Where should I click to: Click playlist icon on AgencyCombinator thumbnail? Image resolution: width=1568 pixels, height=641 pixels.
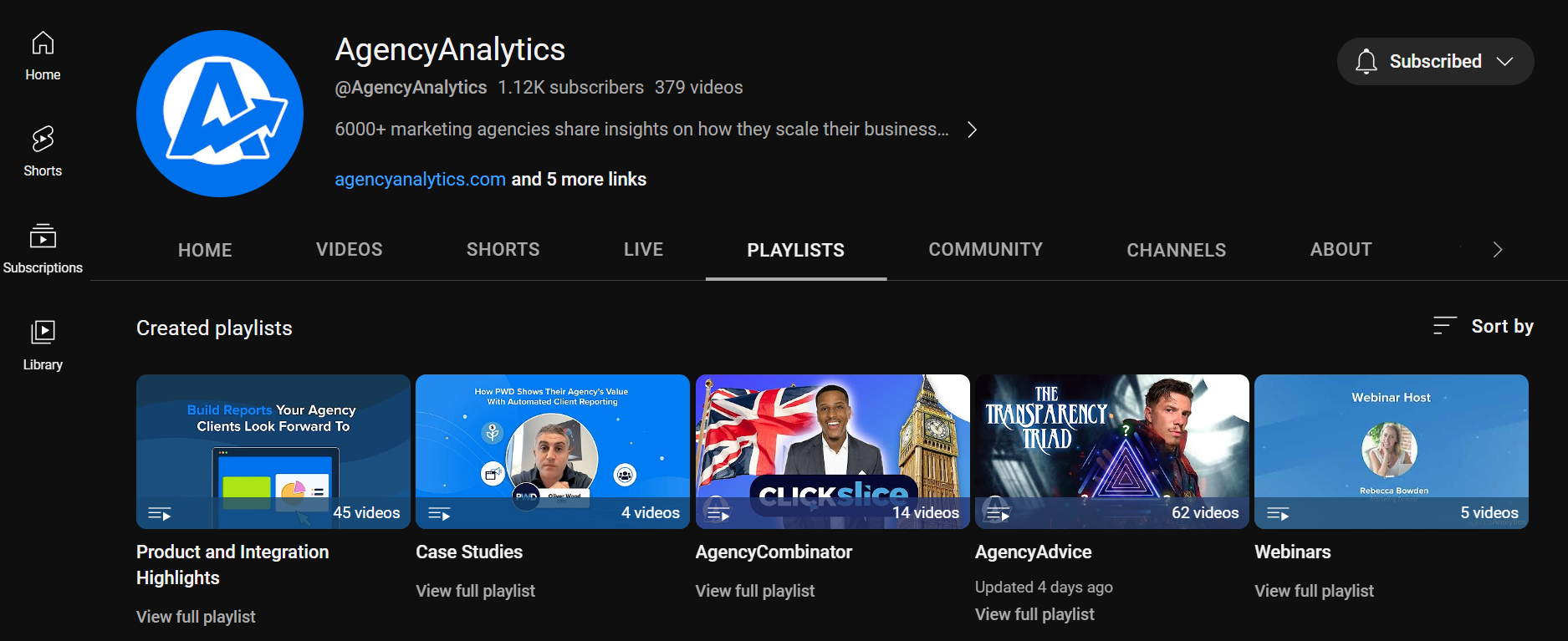point(719,513)
